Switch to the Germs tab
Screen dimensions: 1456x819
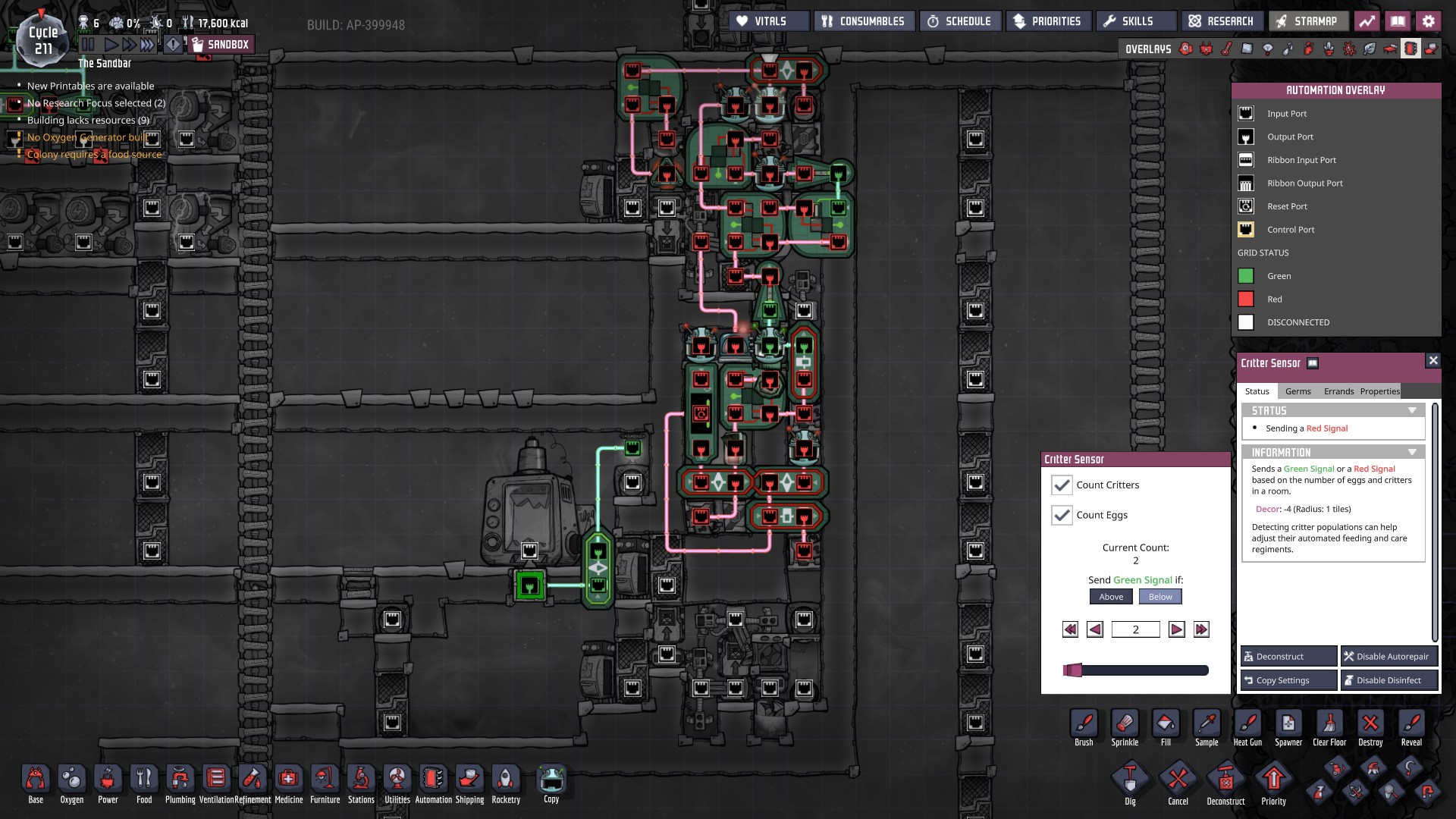1298,391
